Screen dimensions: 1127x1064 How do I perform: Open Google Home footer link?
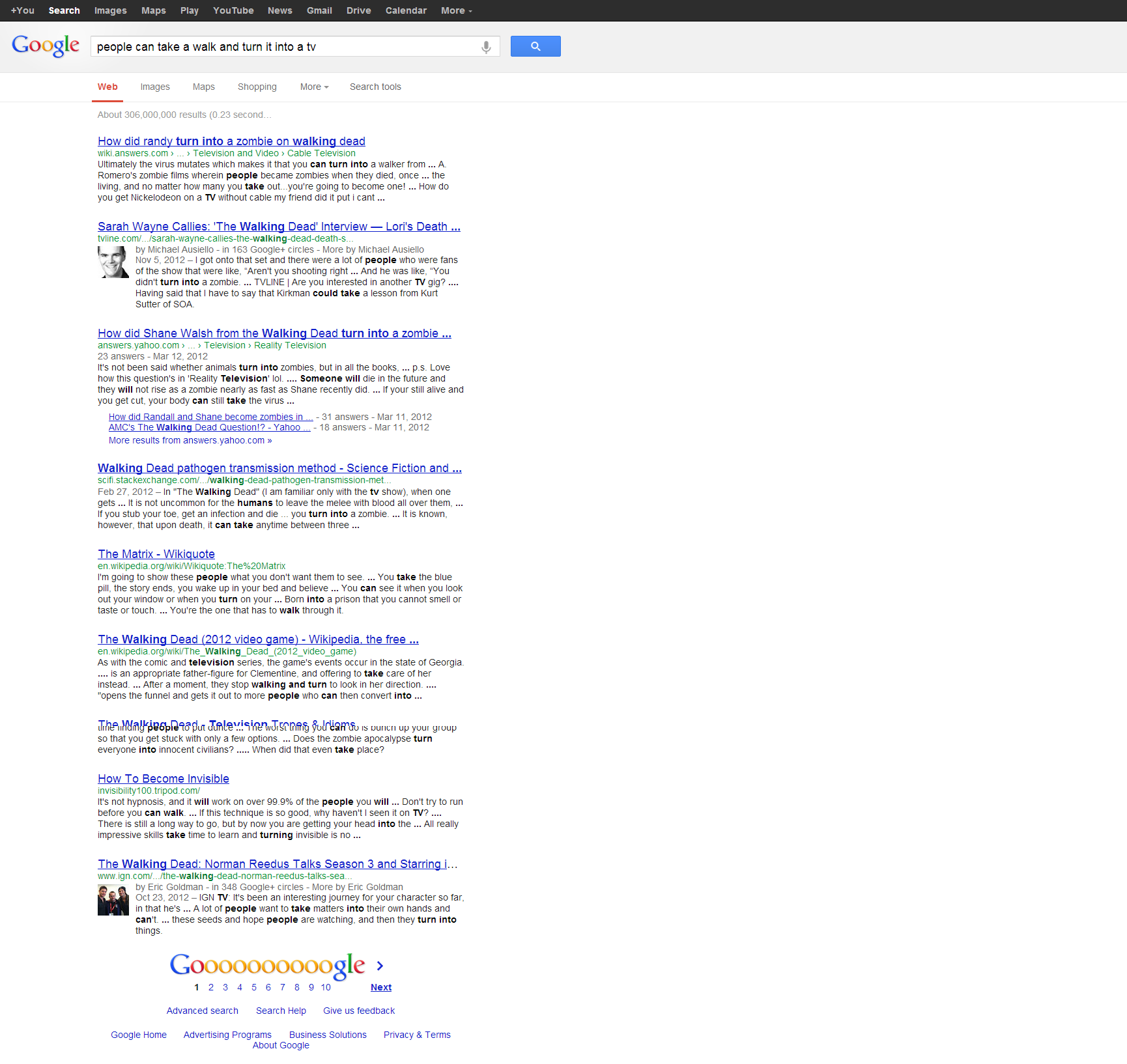coord(139,1035)
